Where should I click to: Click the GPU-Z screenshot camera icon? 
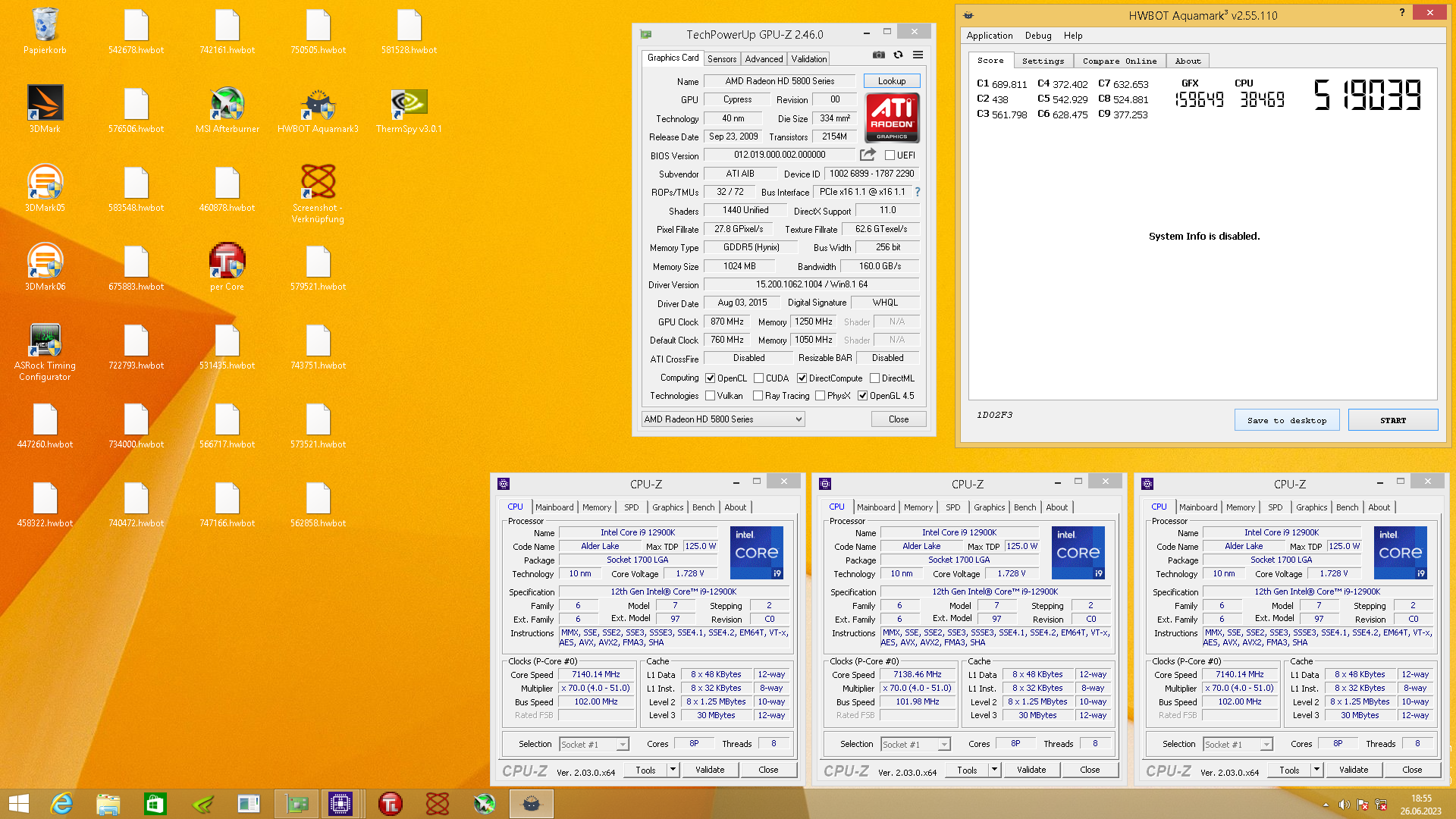878,55
